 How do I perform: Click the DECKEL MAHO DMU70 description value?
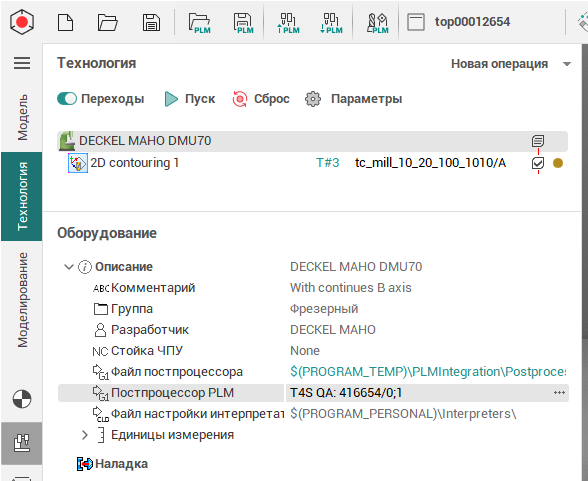(x=356, y=267)
